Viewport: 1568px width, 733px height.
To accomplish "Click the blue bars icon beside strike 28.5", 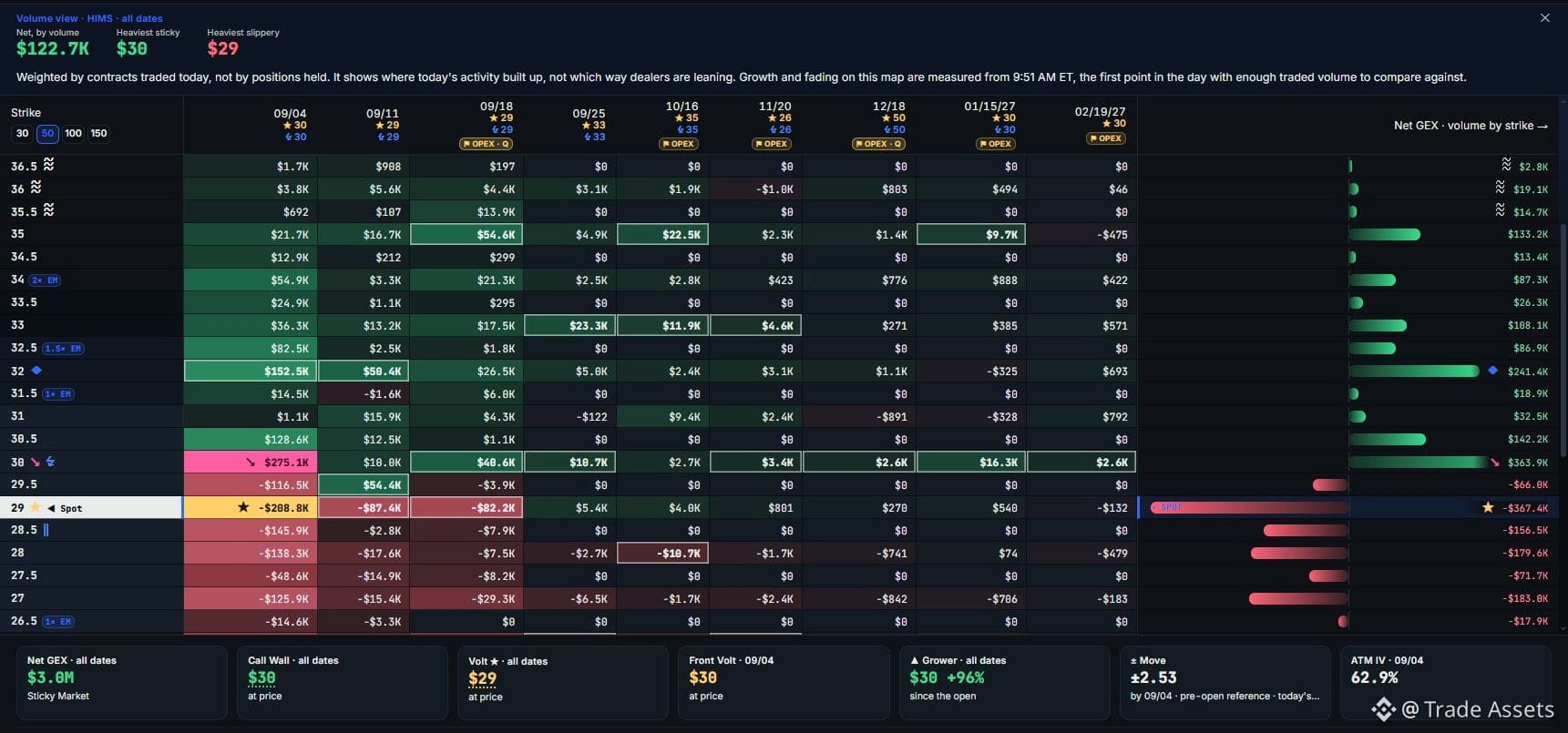I will [46, 530].
